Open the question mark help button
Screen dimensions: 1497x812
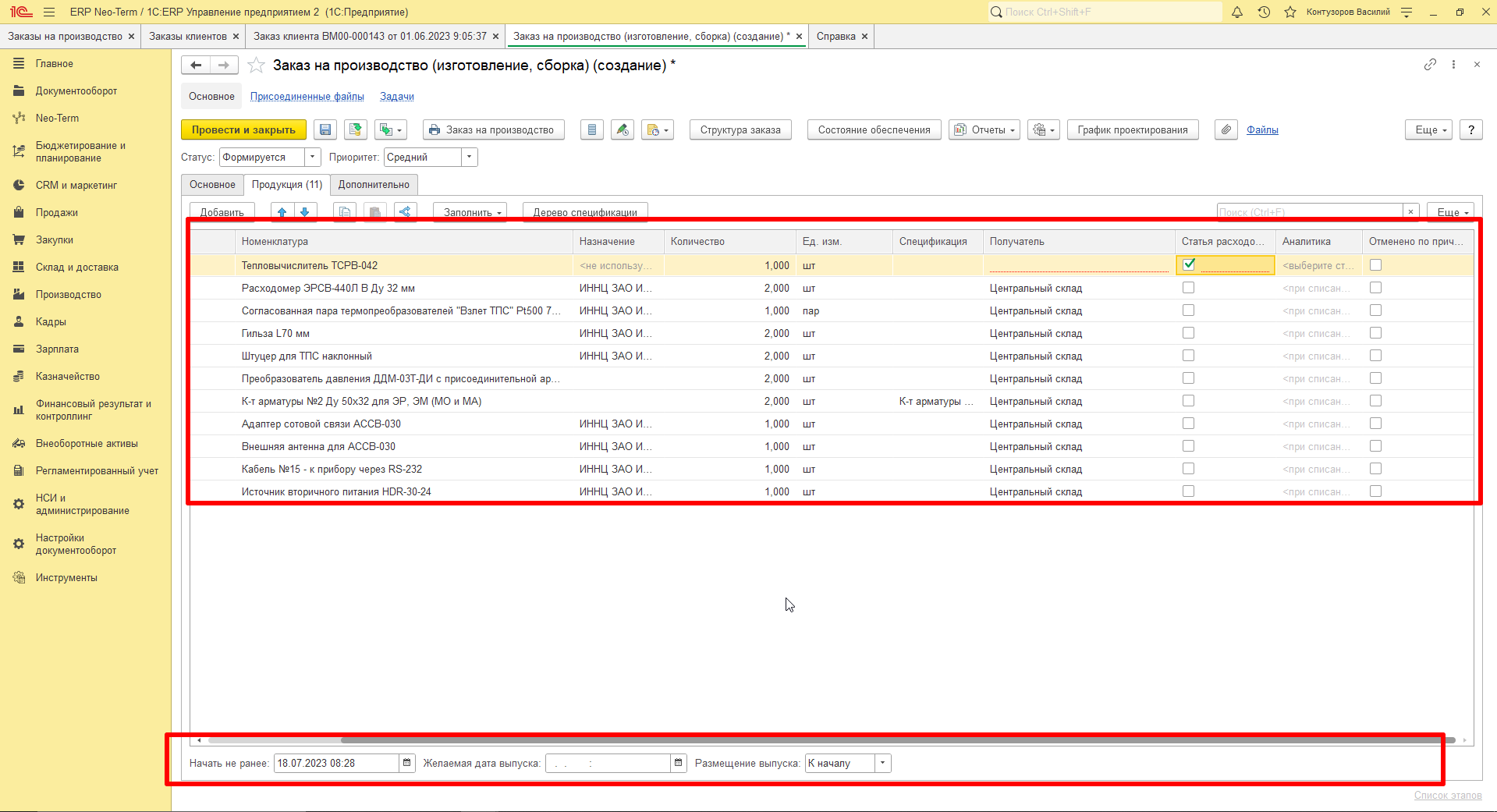point(1471,130)
